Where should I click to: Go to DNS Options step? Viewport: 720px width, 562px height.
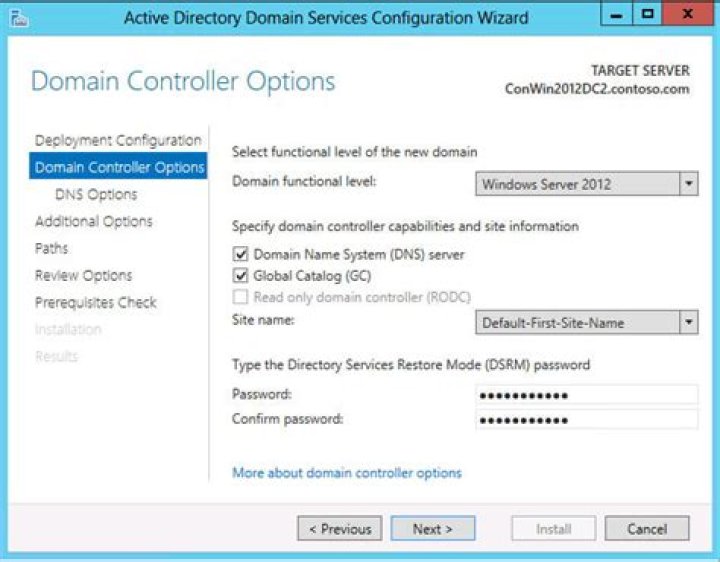tap(96, 194)
